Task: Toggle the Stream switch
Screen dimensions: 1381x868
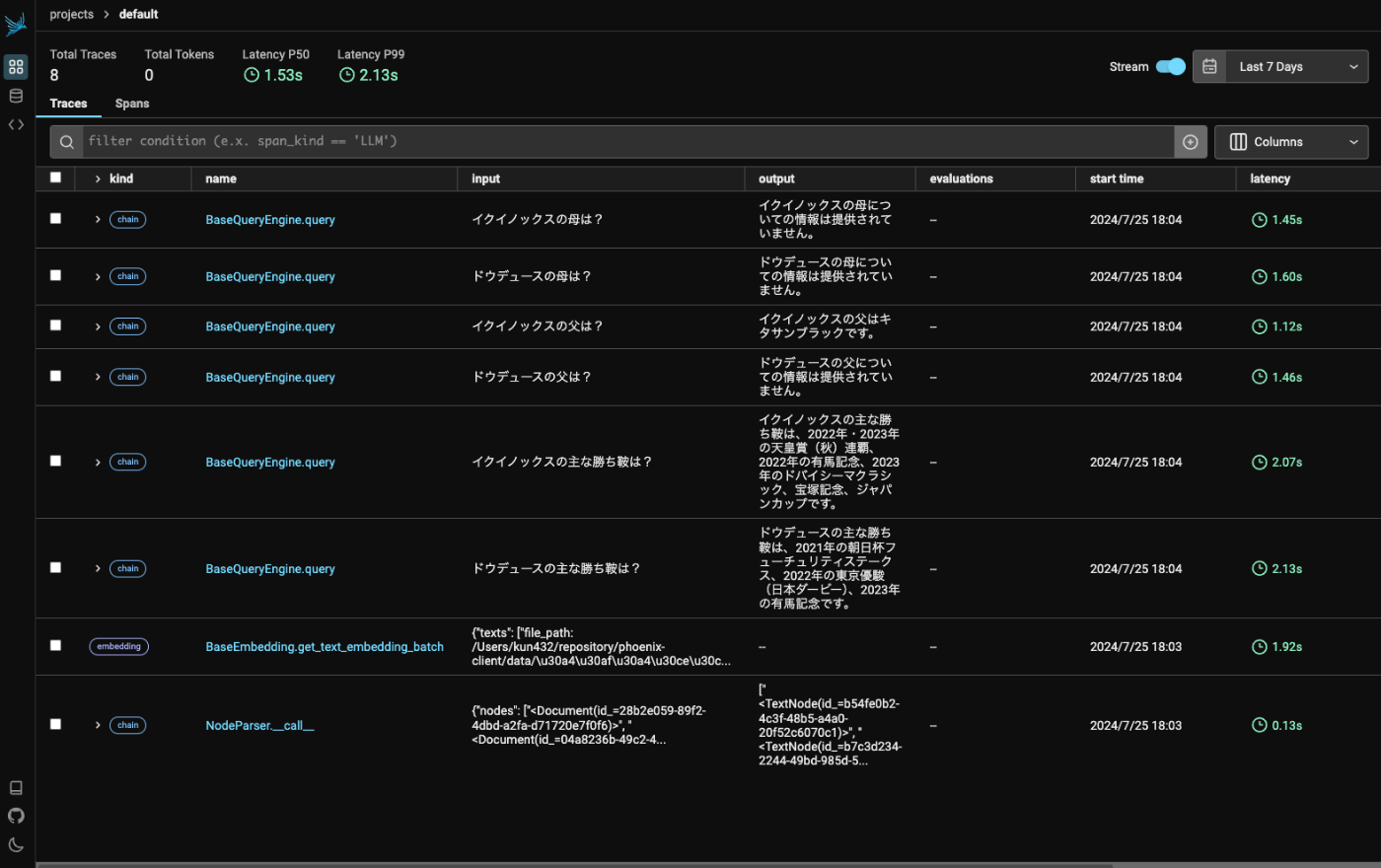Action: coord(1170,66)
